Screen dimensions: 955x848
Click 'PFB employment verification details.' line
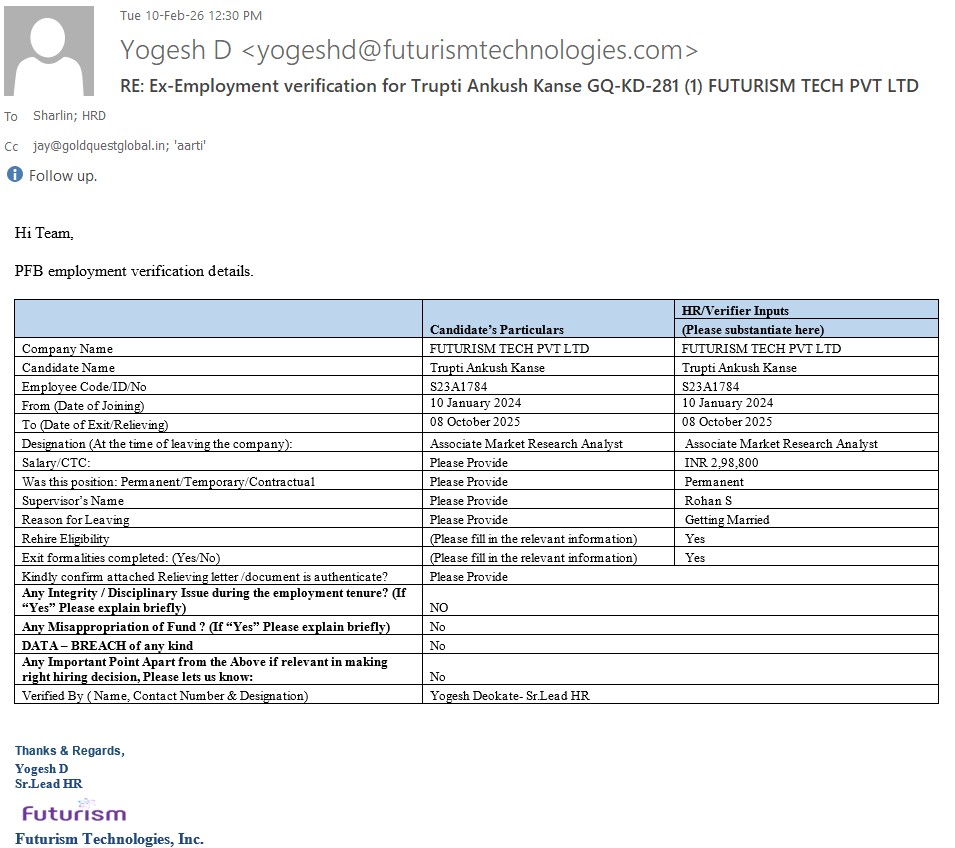tap(134, 271)
